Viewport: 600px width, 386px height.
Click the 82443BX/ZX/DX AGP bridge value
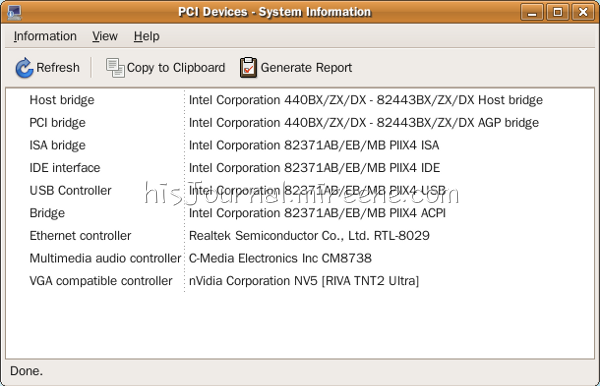coord(364,122)
